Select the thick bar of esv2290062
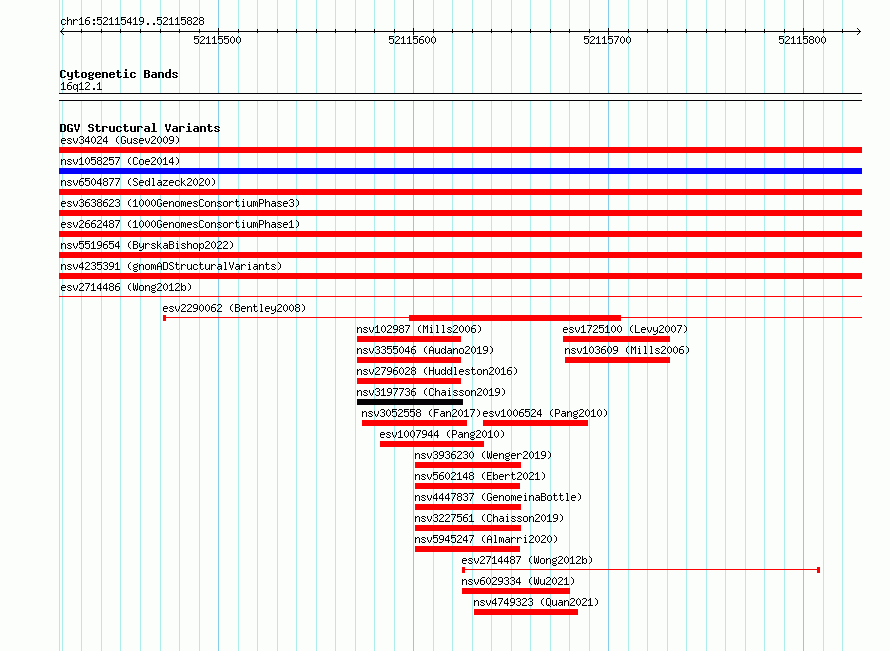The width and height of the screenshot is (890, 651). pos(515,318)
